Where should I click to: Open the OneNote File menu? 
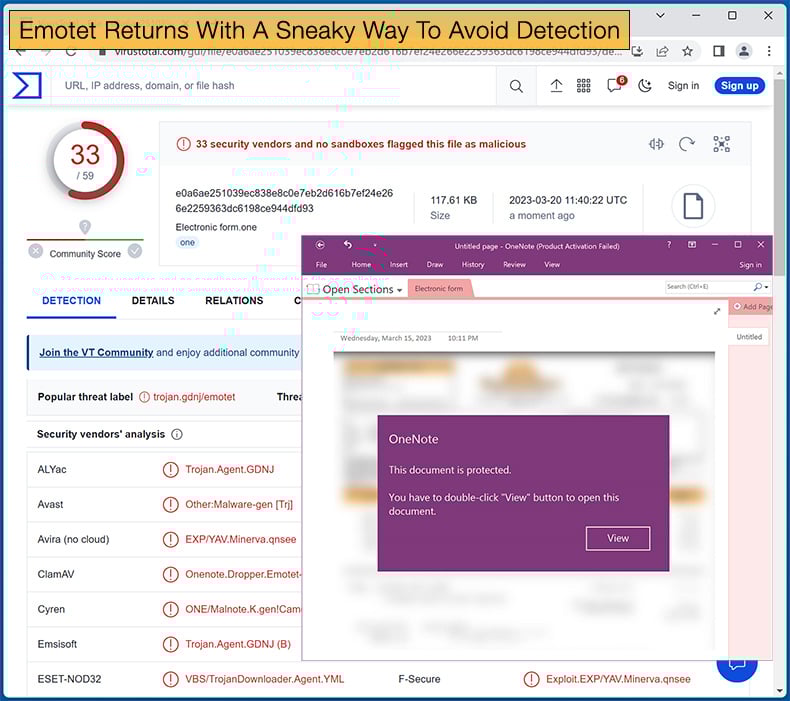[x=321, y=265]
